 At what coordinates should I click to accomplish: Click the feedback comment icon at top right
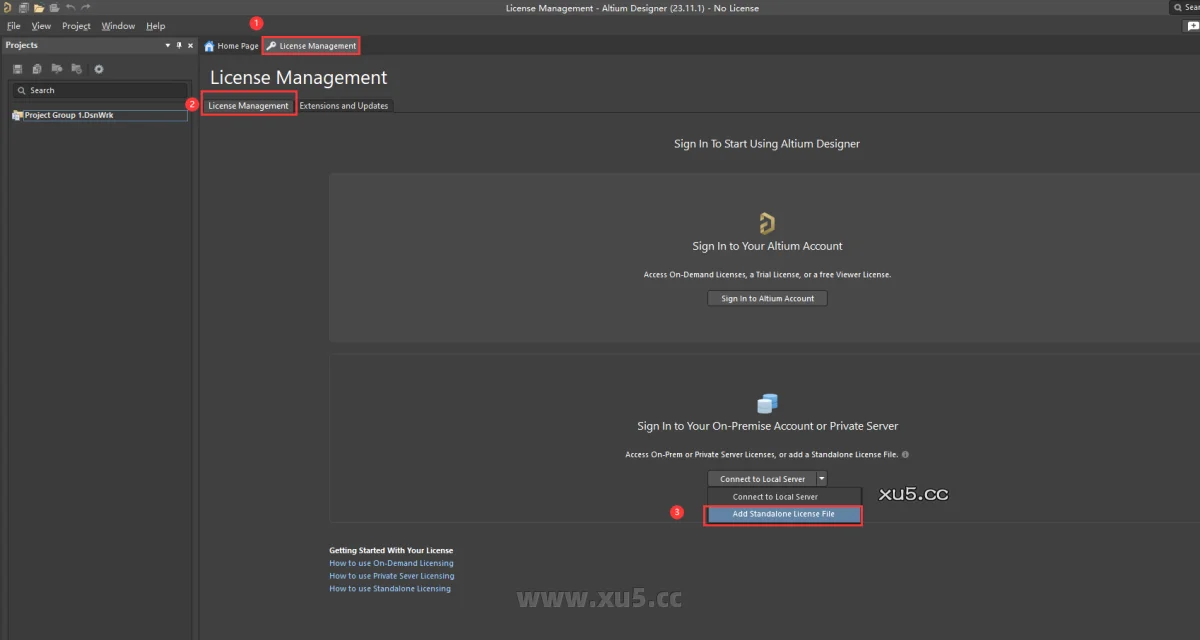[1191, 27]
